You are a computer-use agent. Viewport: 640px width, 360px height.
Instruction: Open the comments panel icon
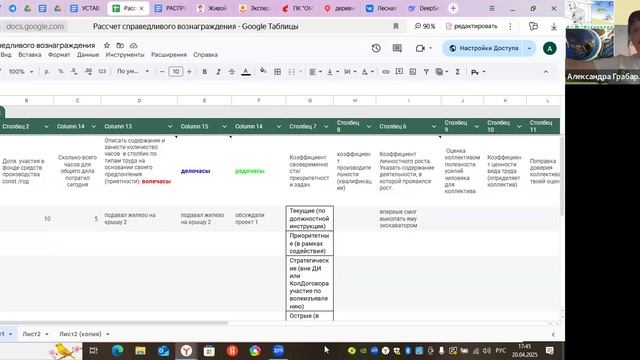point(397,48)
